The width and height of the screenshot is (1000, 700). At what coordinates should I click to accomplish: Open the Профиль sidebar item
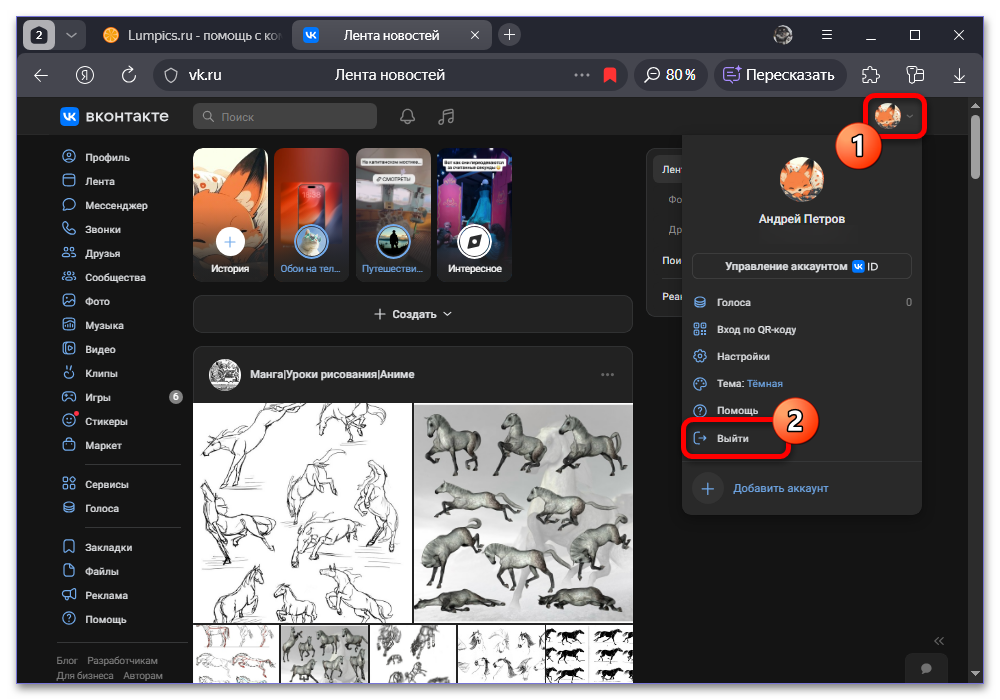coord(96,157)
